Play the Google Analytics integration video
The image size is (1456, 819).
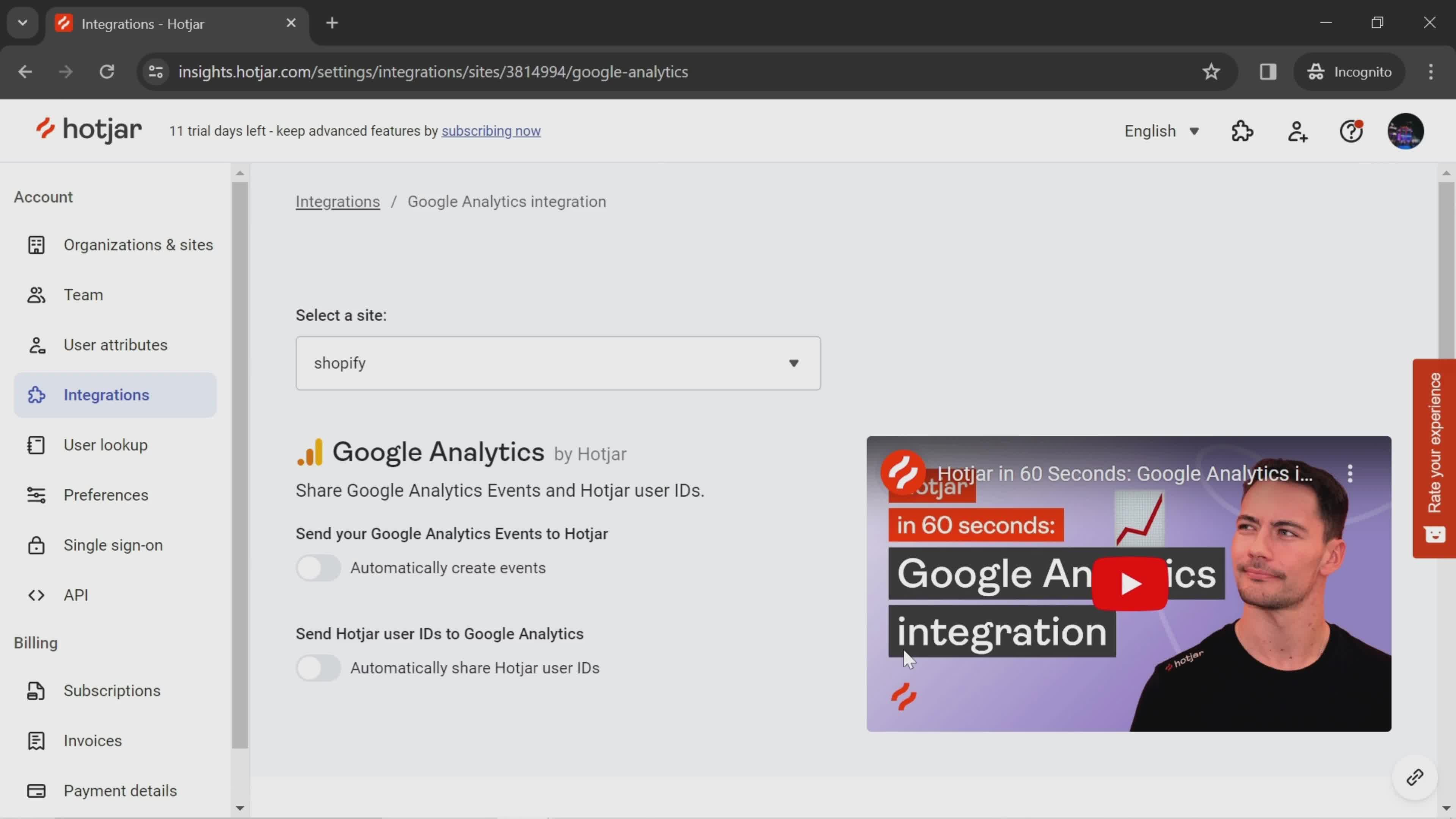(1128, 583)
